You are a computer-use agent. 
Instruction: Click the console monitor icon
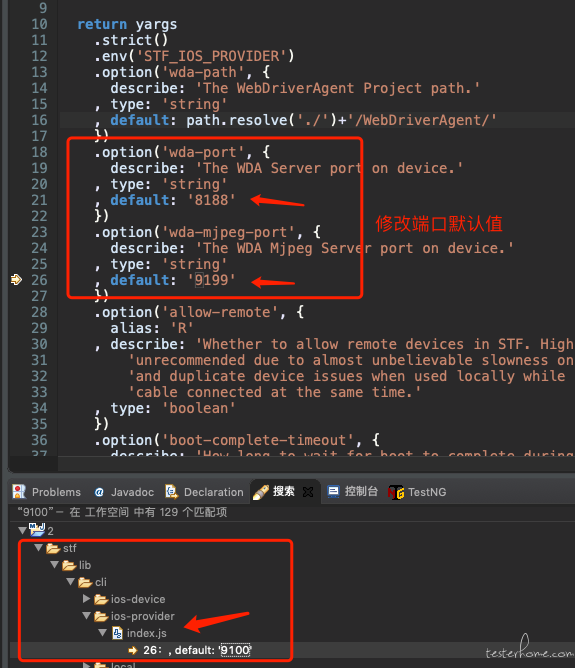click(333, 492)
